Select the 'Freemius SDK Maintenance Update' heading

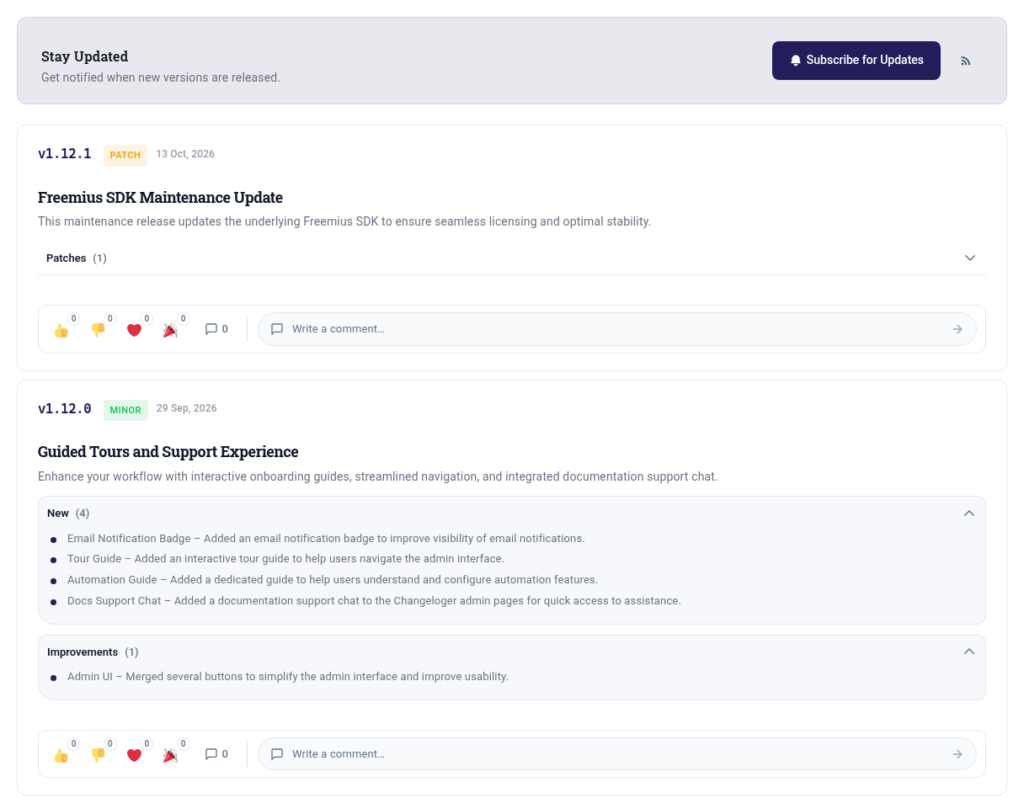point(160,197)
